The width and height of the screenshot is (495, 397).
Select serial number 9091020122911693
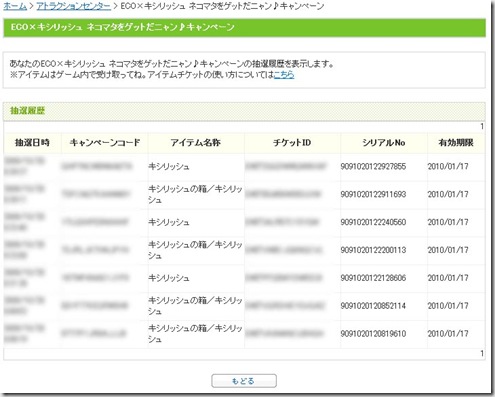point(373,194)
